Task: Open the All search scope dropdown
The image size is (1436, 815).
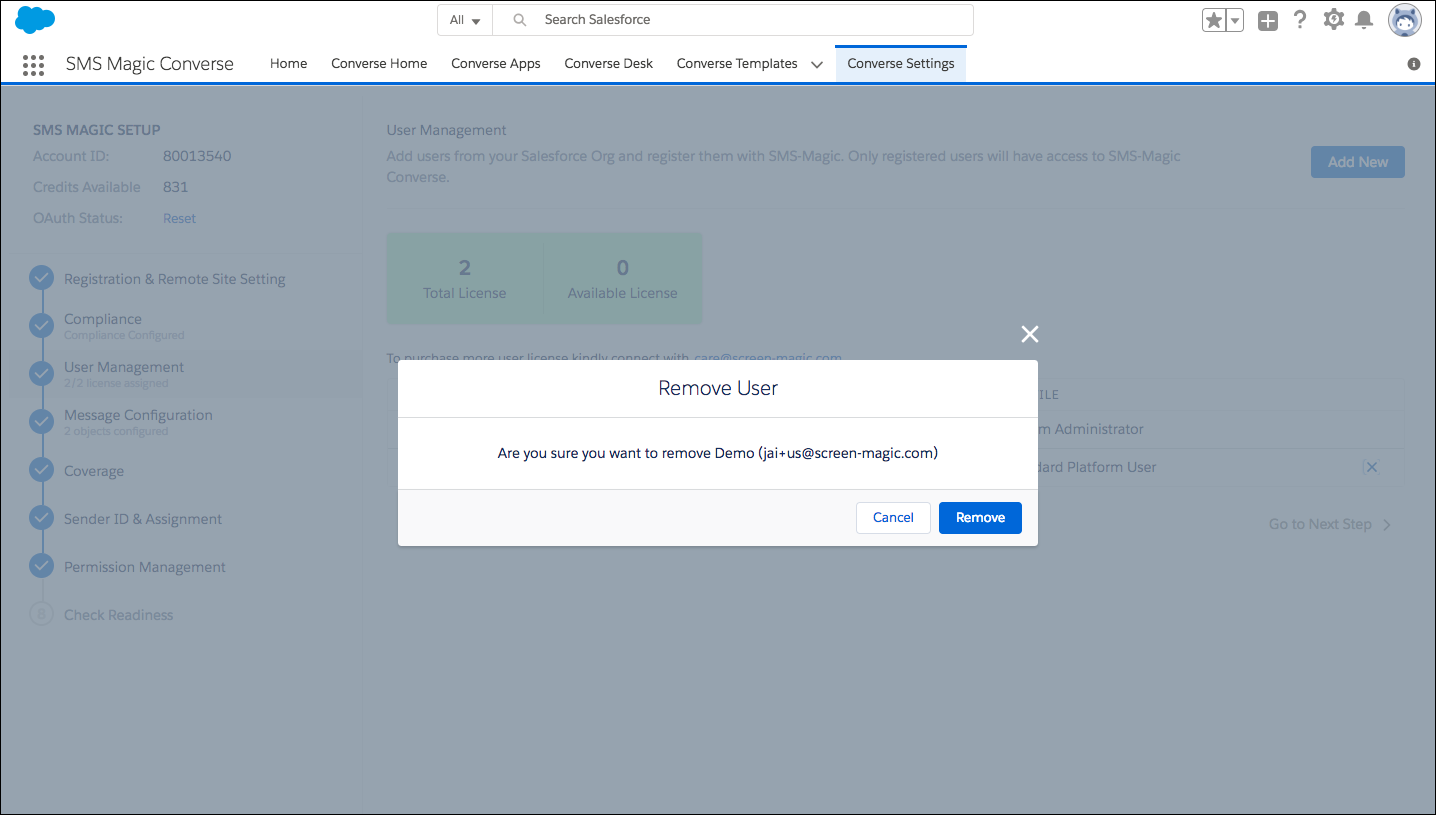Action: coord(465,20)
